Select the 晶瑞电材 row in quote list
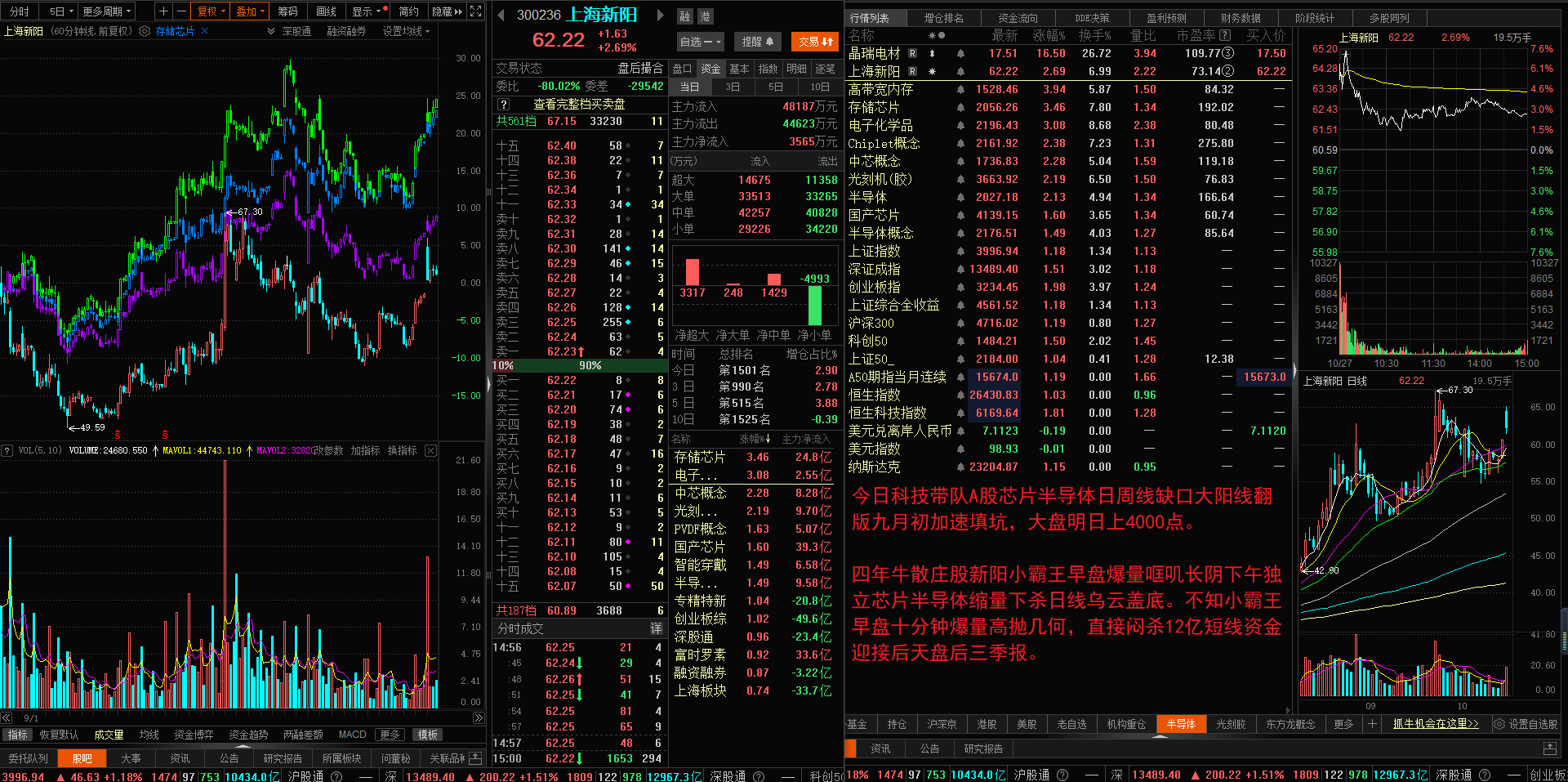This screenshot has height=782, width=1568. click(1067, 53)
